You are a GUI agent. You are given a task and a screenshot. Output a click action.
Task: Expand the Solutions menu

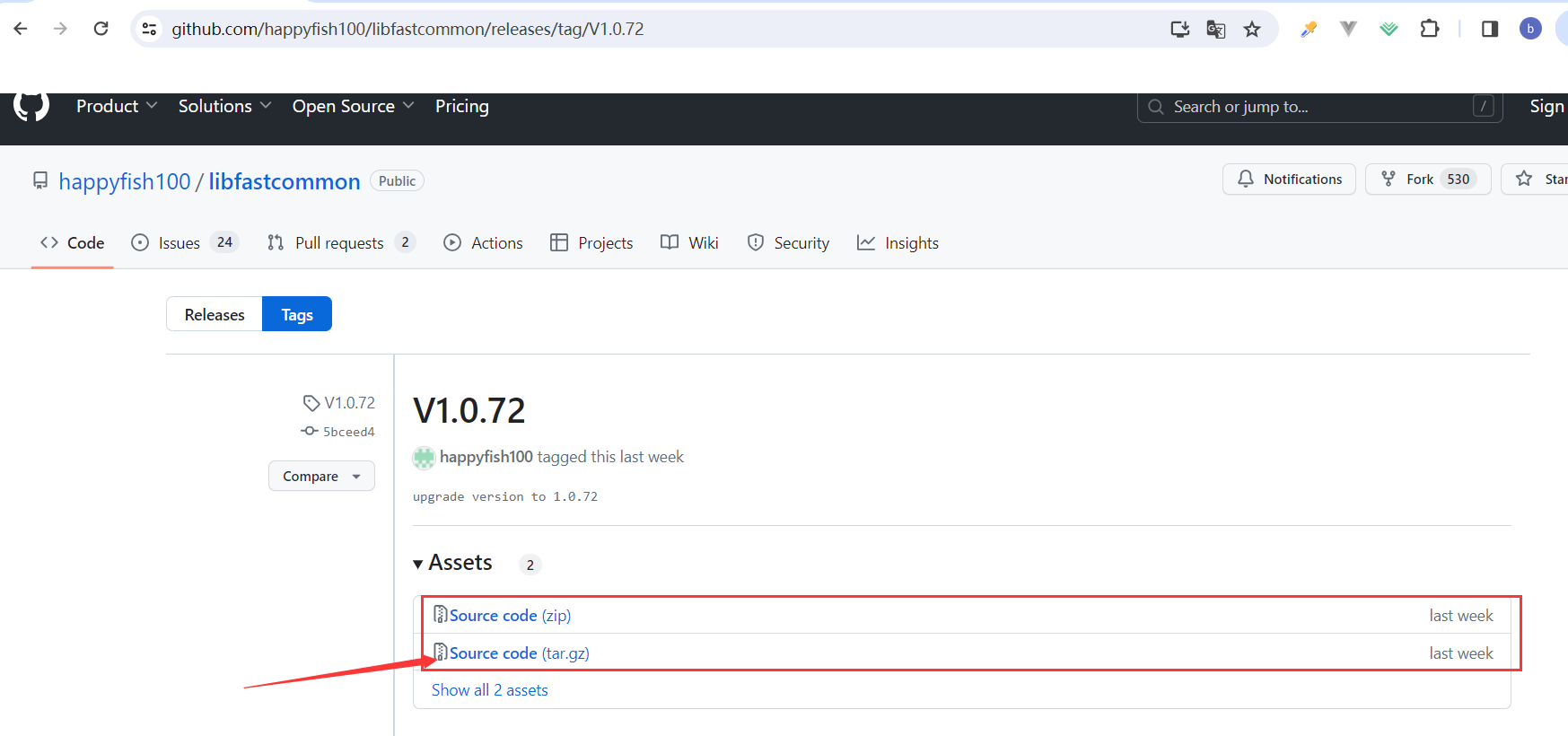[224, 106]
